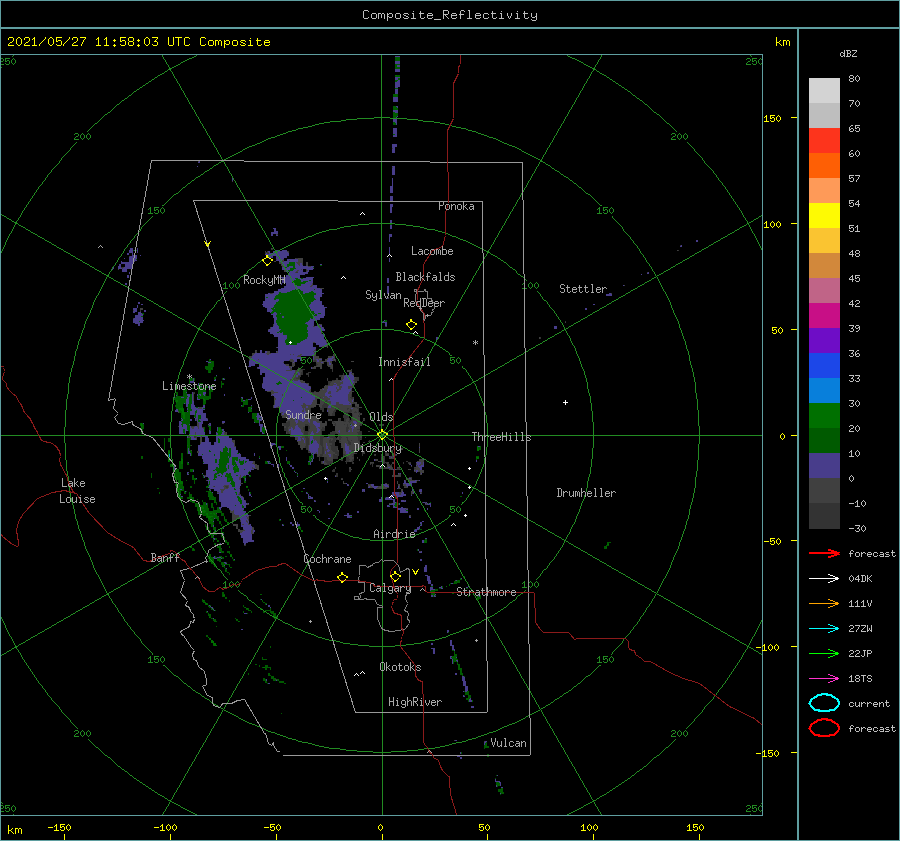This screenshot has height=841, width=900.
Task: Click the Didsbury label
Action: tap(377, 448)
